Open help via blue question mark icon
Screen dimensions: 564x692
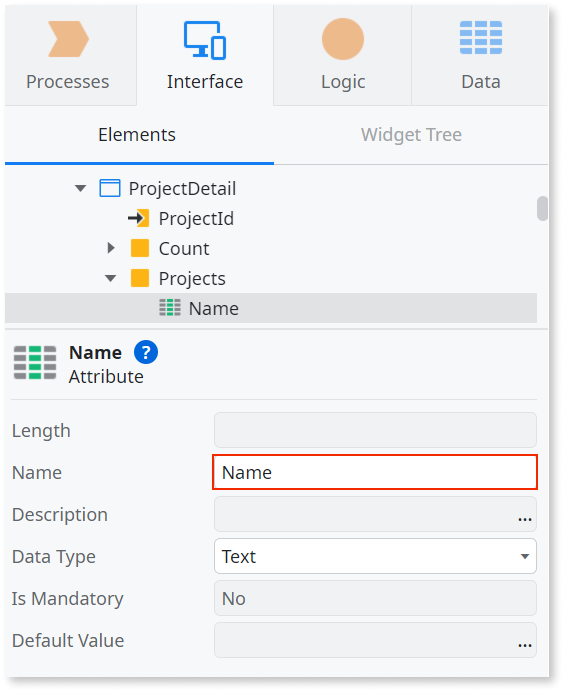point(146,352)
